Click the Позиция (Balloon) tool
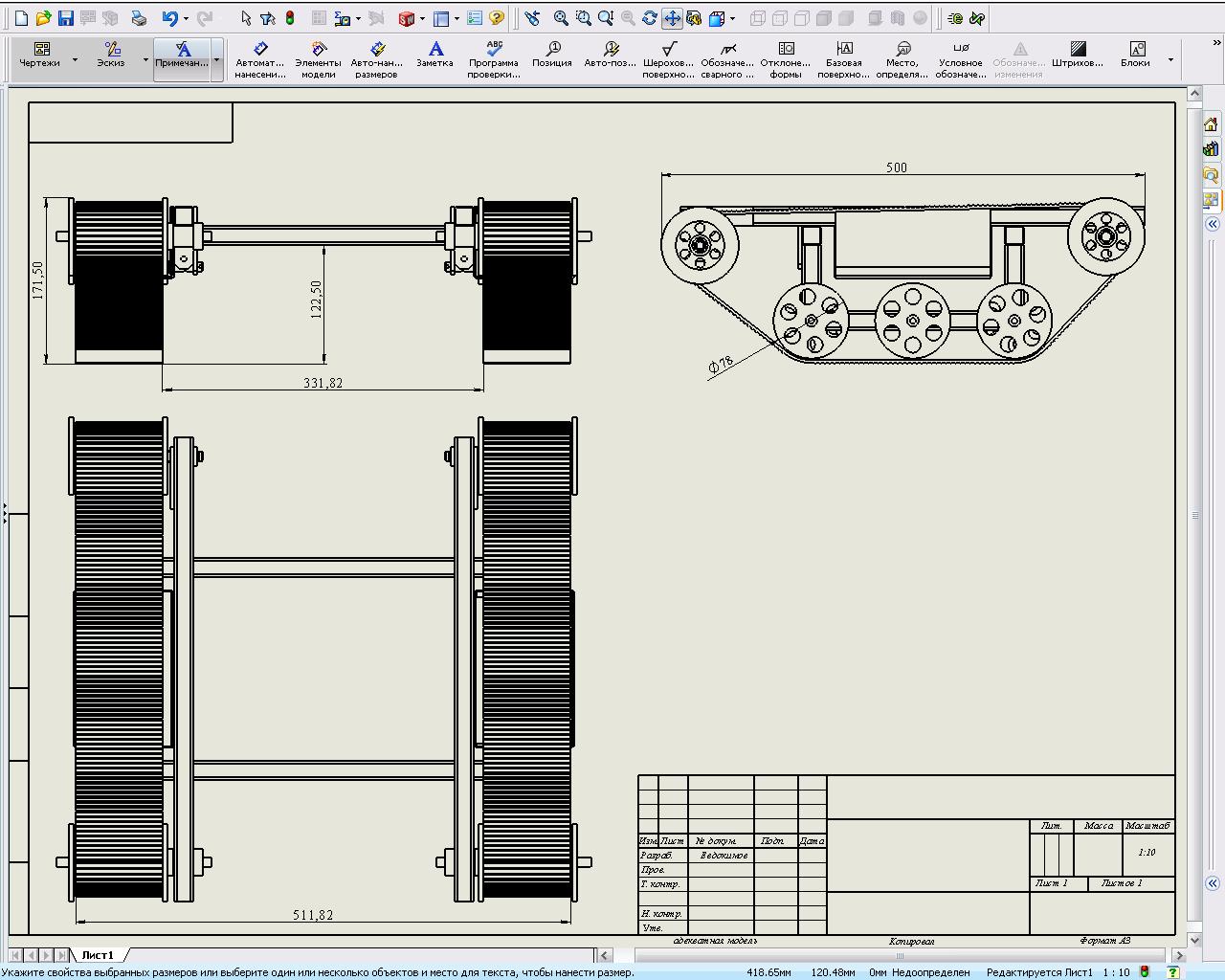The height and width of the screenshot is (980, 1225). tap(552, 56)
